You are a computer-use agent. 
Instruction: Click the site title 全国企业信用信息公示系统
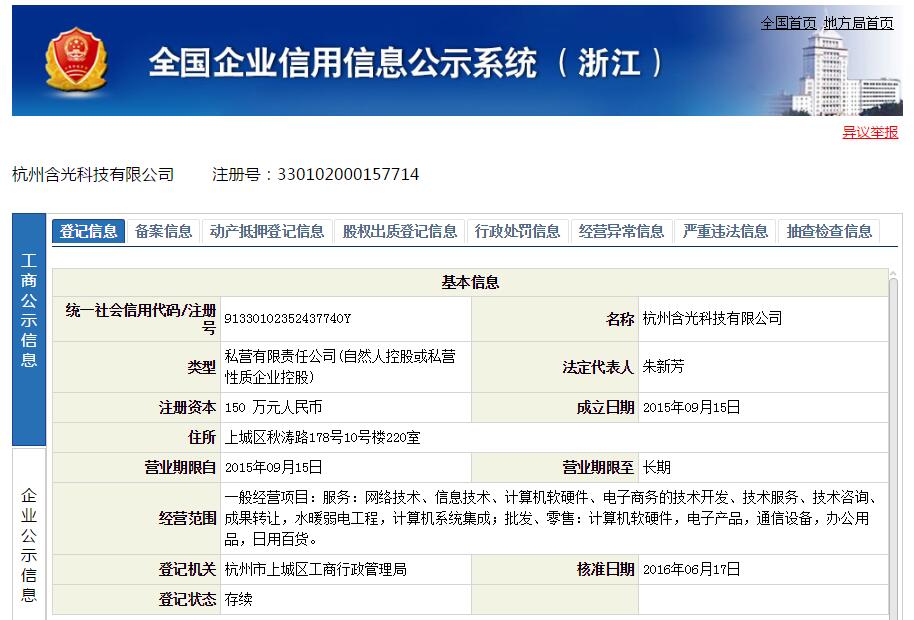[x=342, y=63]
